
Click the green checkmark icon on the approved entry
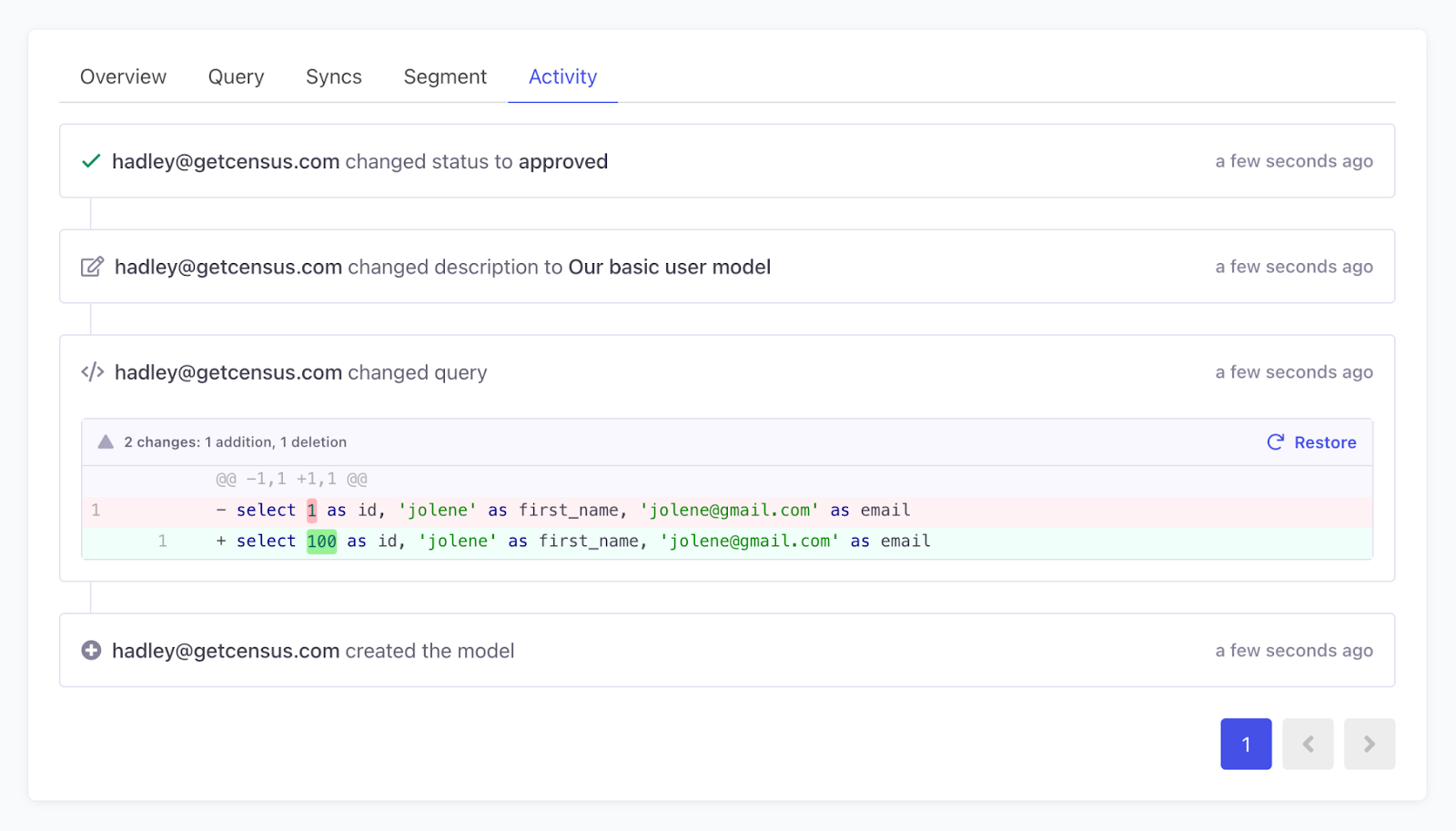pyautogui.click(x=91, y=160)
